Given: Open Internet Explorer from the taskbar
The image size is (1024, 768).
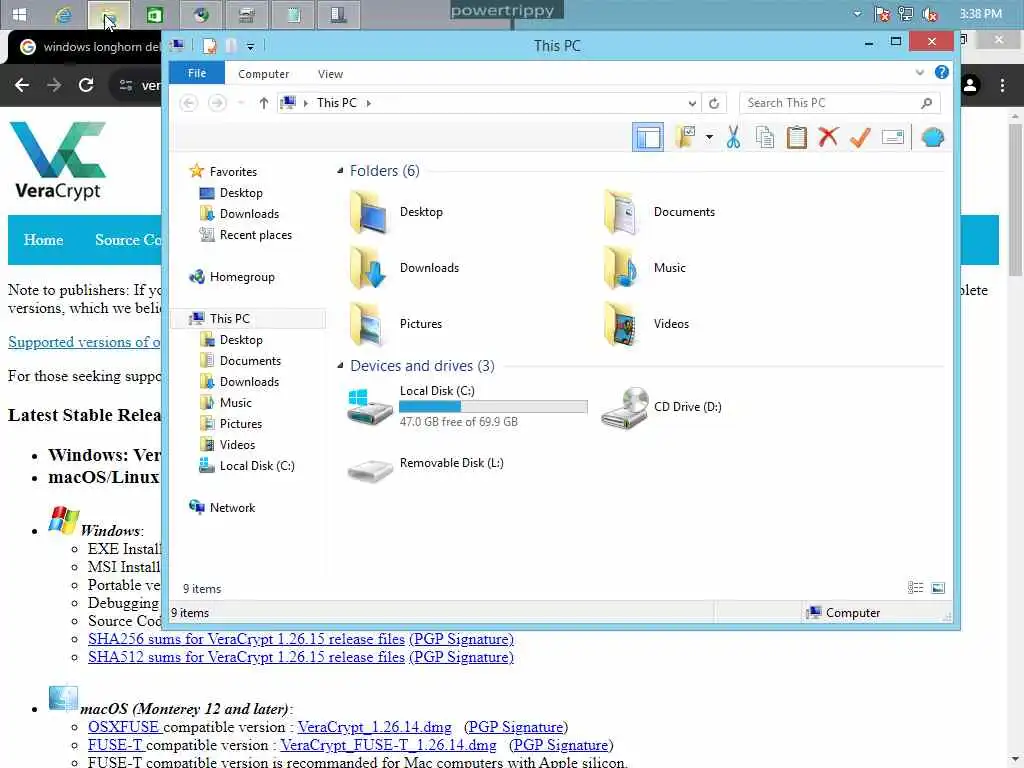Looking at the screenshot, I should (63, 15).
